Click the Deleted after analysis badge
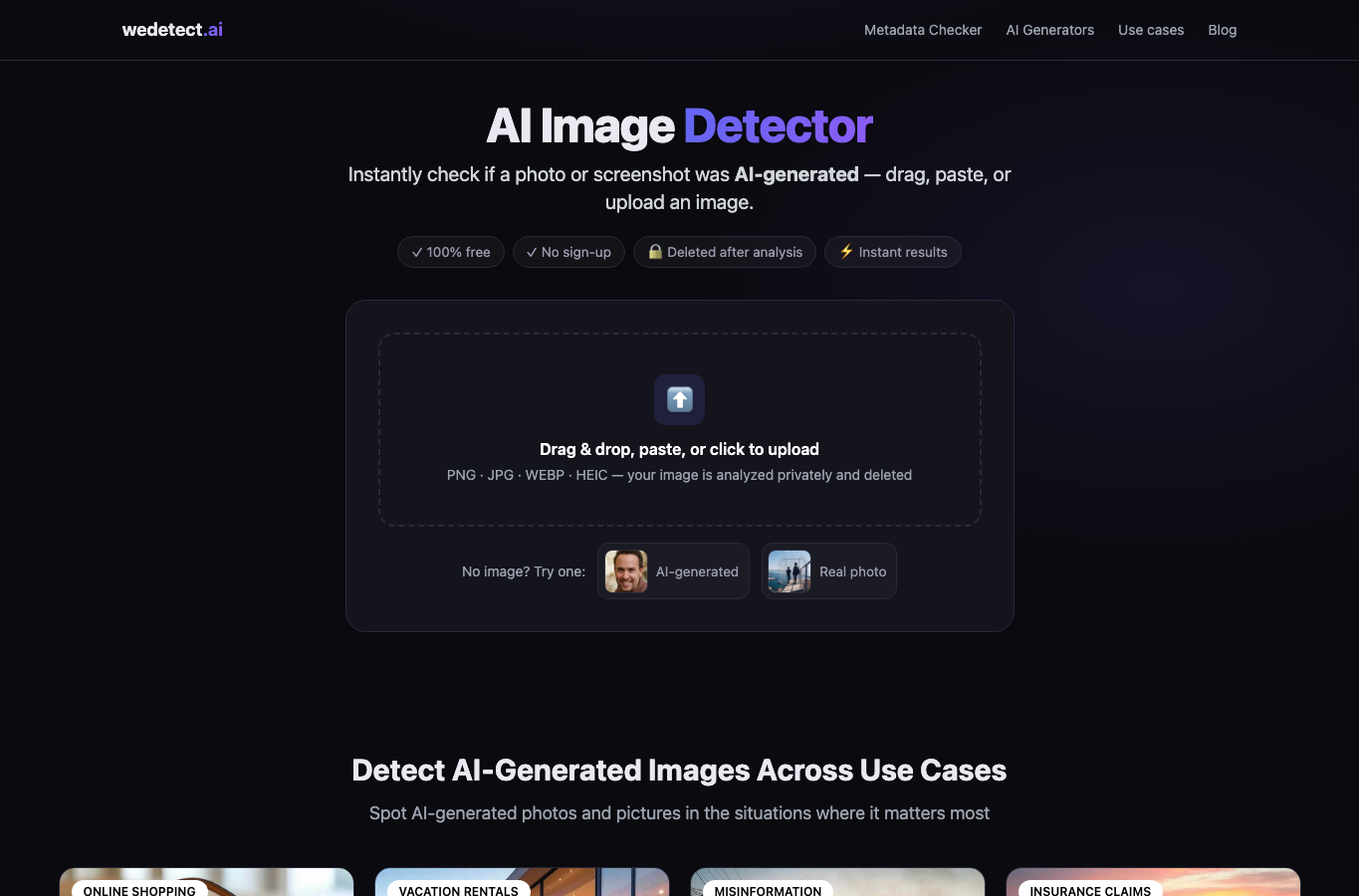 coord(725,252)
